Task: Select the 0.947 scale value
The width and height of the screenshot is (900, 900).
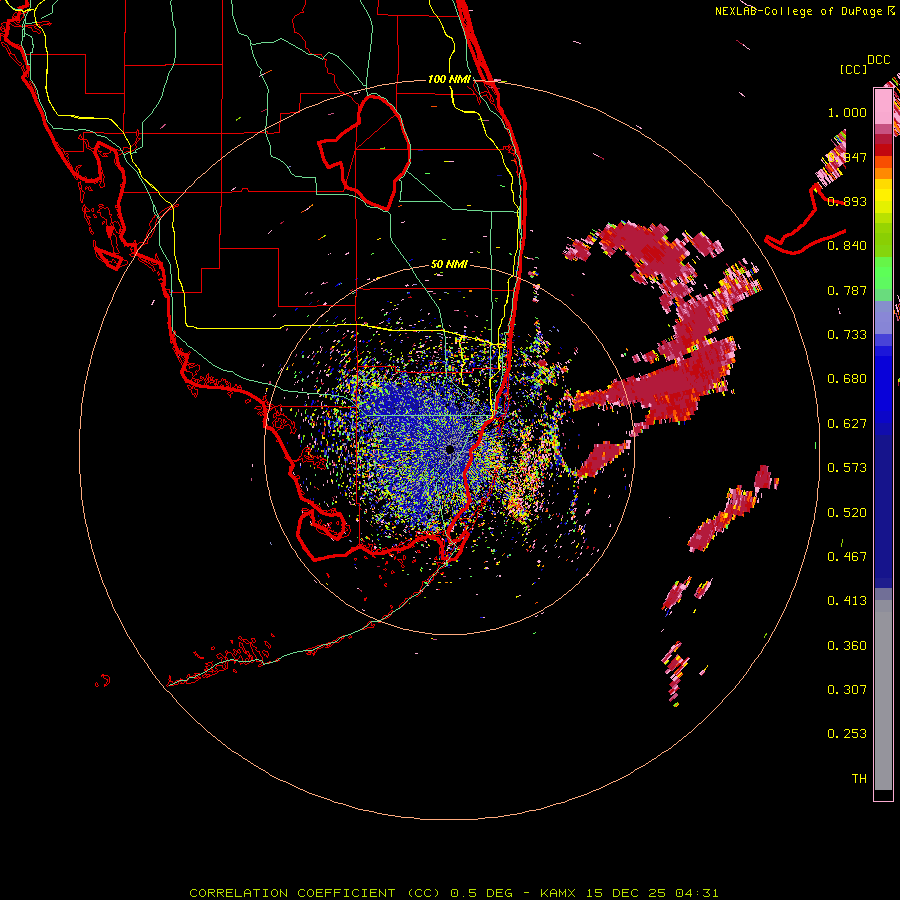Action: pos(847,157)
